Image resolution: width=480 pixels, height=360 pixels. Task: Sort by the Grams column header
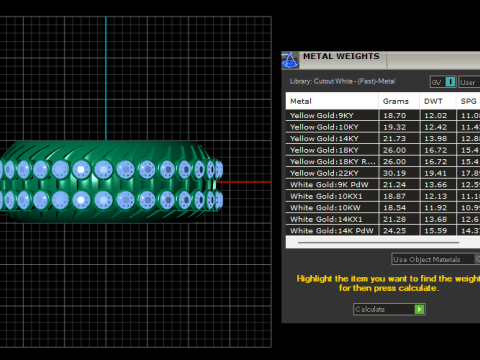[399, 101]
